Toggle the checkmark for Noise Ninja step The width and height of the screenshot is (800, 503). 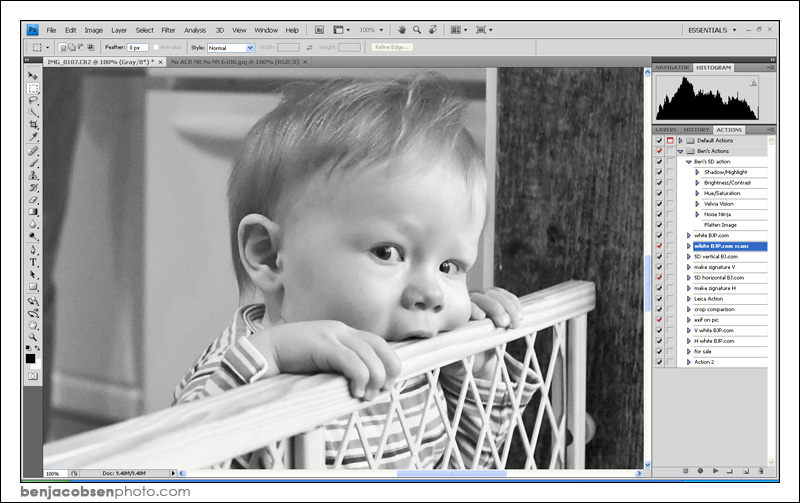click(659, 214)
